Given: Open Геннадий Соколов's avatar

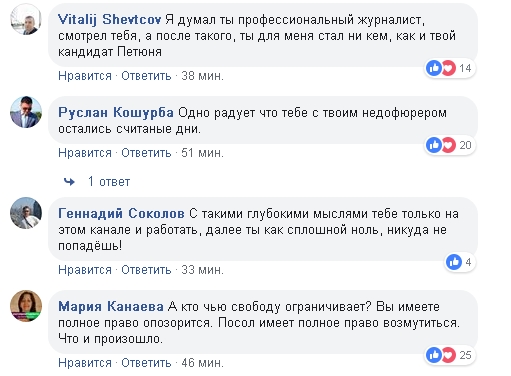Looking at the screenshot, I should point(26,213).
